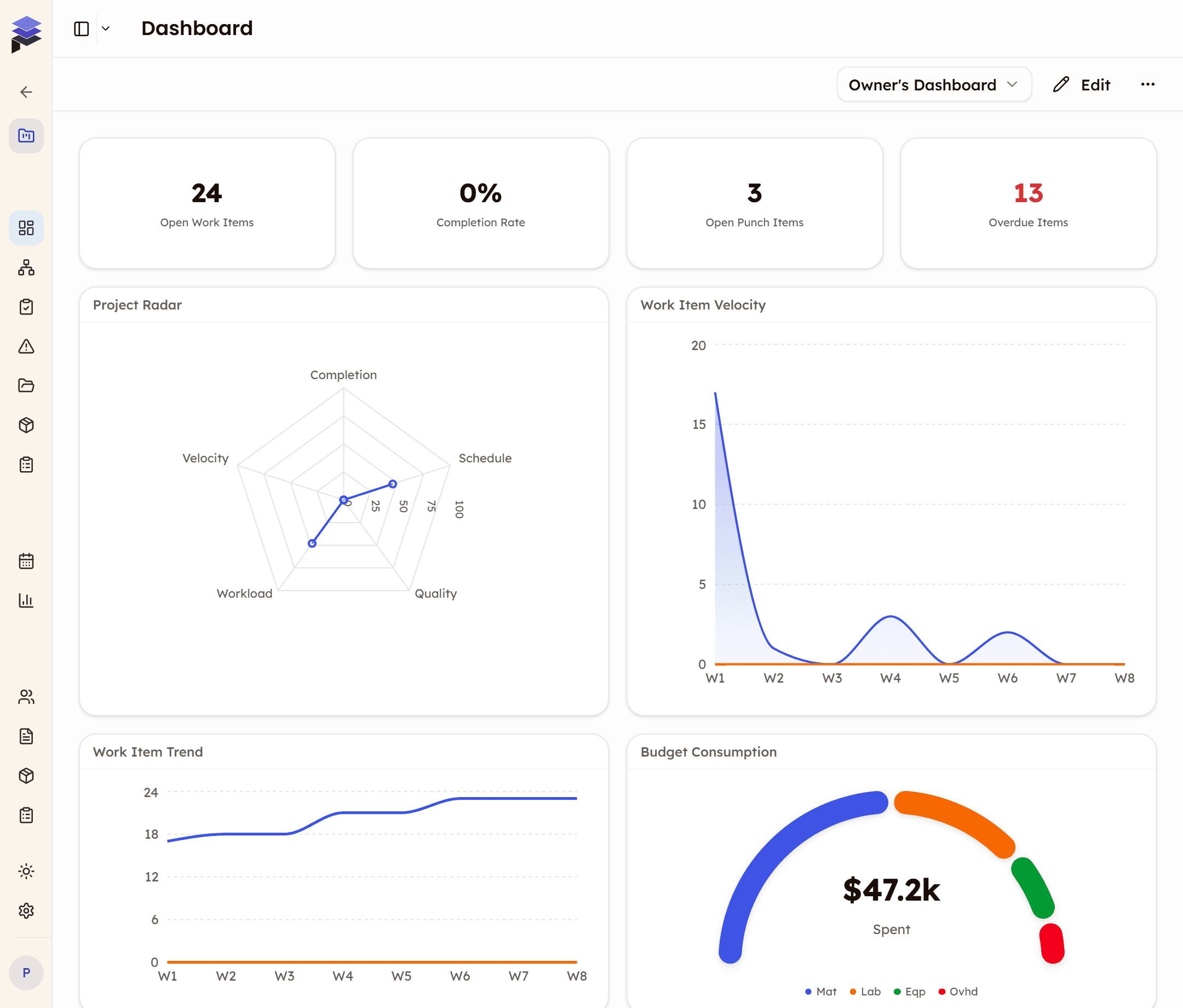This screenshot has width=1183, height=1008.
Task: Open the warning triangle icon in sidebar
Action: (x=26, y=346)
